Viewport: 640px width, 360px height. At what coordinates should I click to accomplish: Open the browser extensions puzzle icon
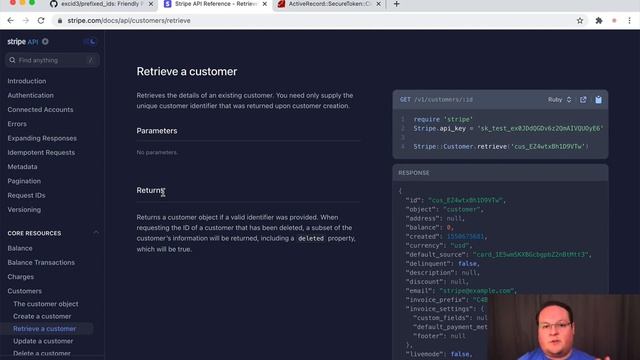pyautogui.click(x=599, y=20)
